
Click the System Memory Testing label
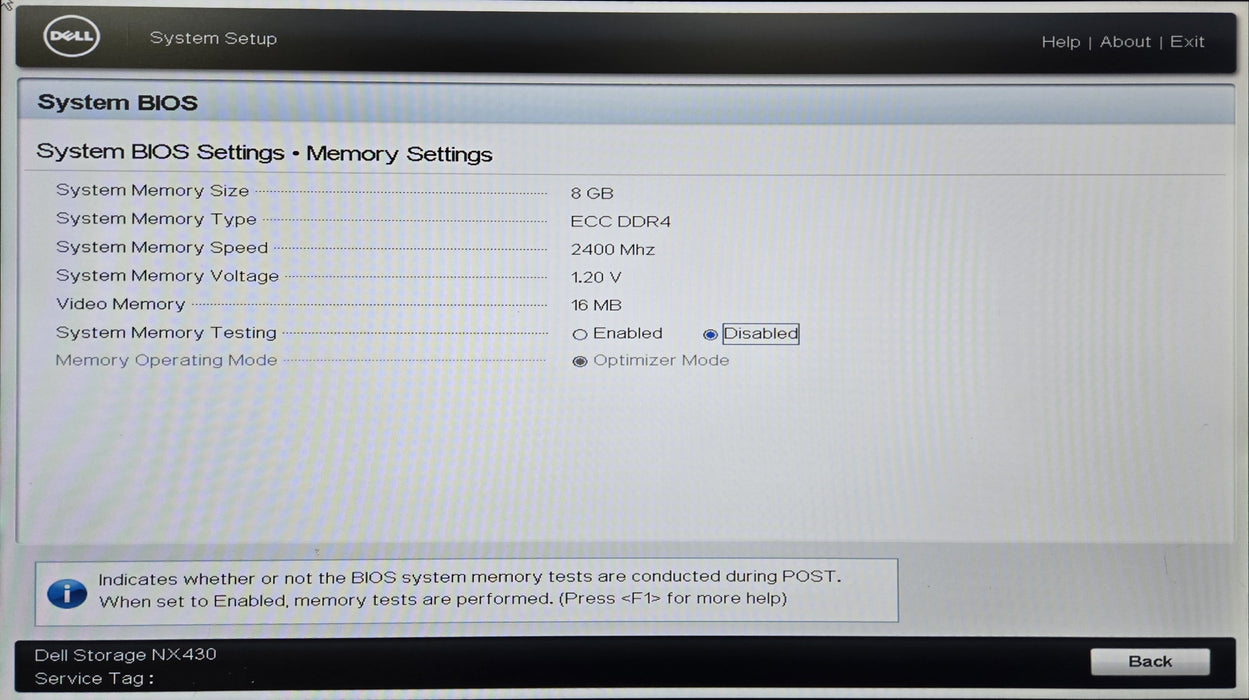point(166,333)
